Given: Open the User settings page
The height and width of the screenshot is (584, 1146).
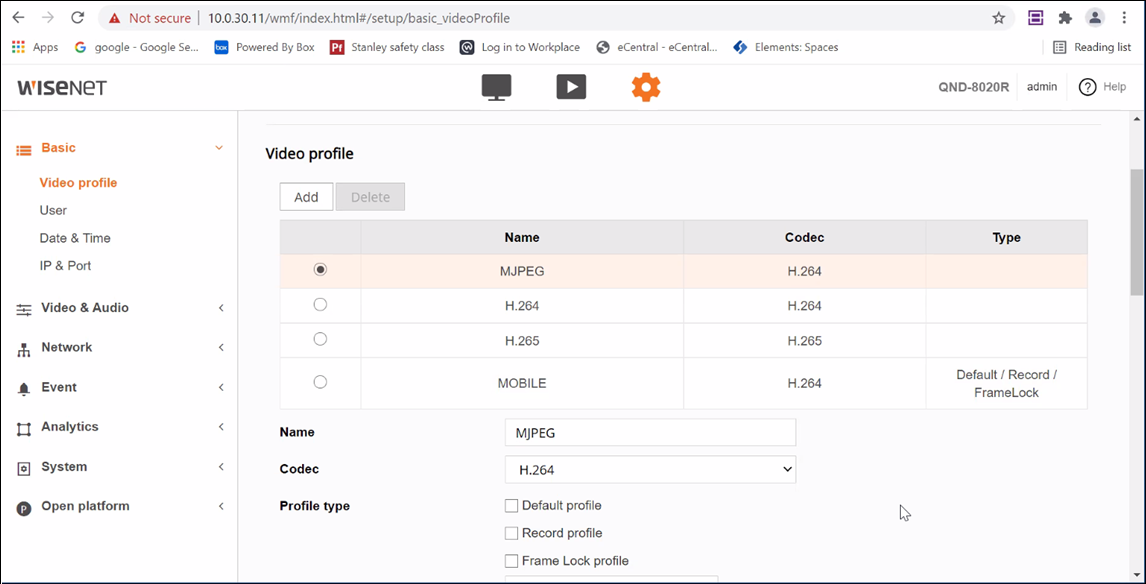Looking at the screenshot, I should point(53,210).
